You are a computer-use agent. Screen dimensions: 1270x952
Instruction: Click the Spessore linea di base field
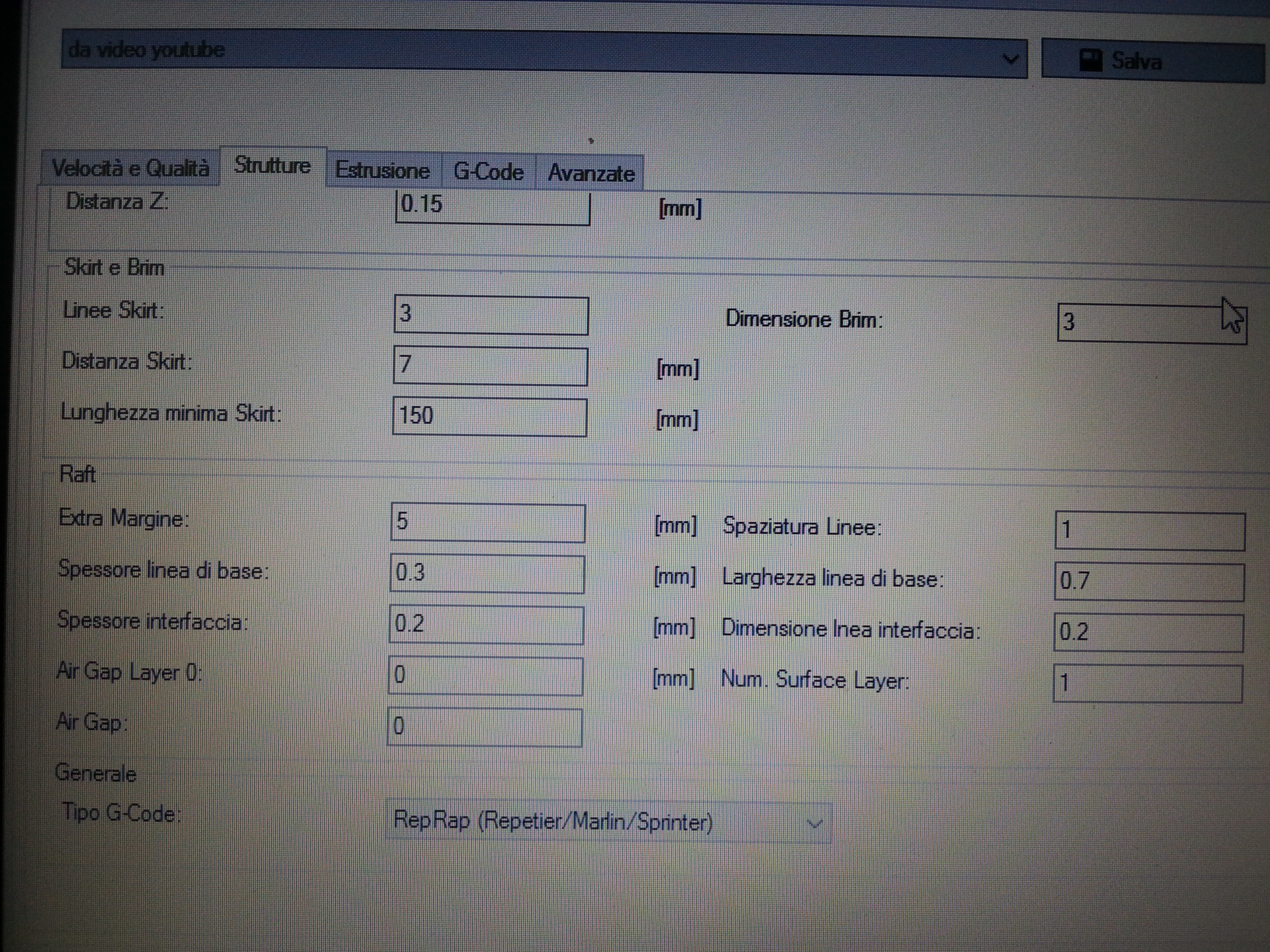487,574
